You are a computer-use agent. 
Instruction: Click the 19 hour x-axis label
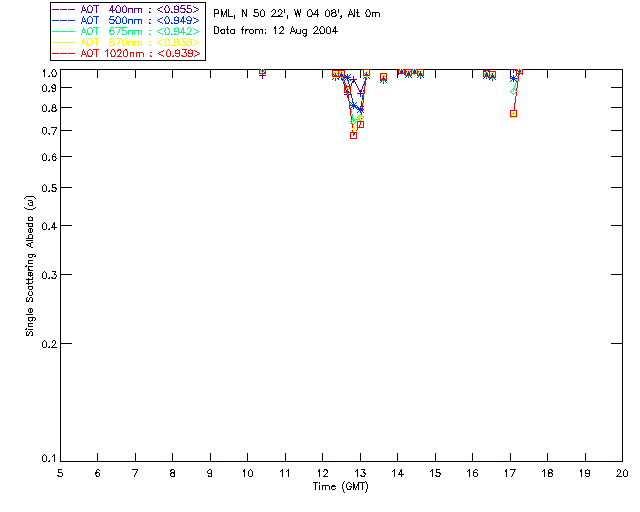coord(585,473)
